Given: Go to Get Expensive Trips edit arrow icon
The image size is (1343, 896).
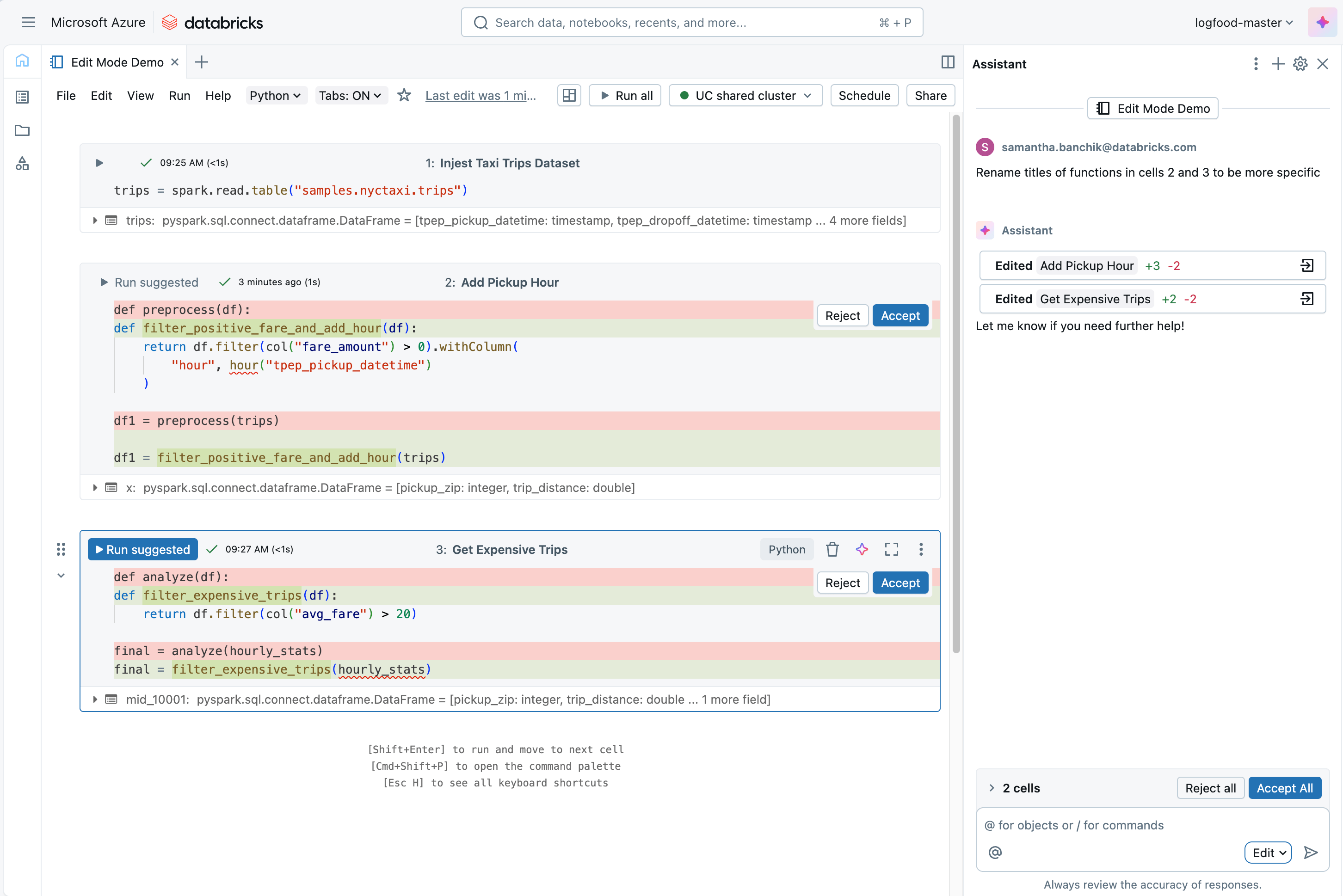Looking at the screenshot, I should [1306, 299].
